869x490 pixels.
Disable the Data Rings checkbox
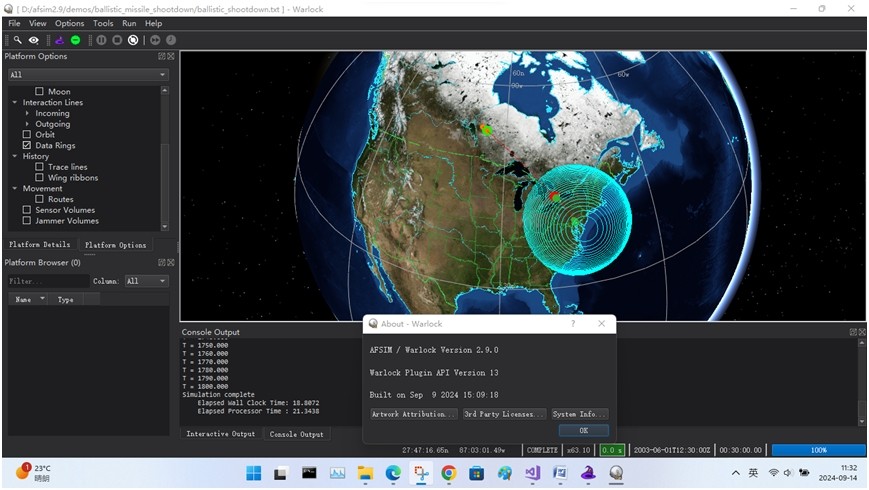[x=27, y=145]
